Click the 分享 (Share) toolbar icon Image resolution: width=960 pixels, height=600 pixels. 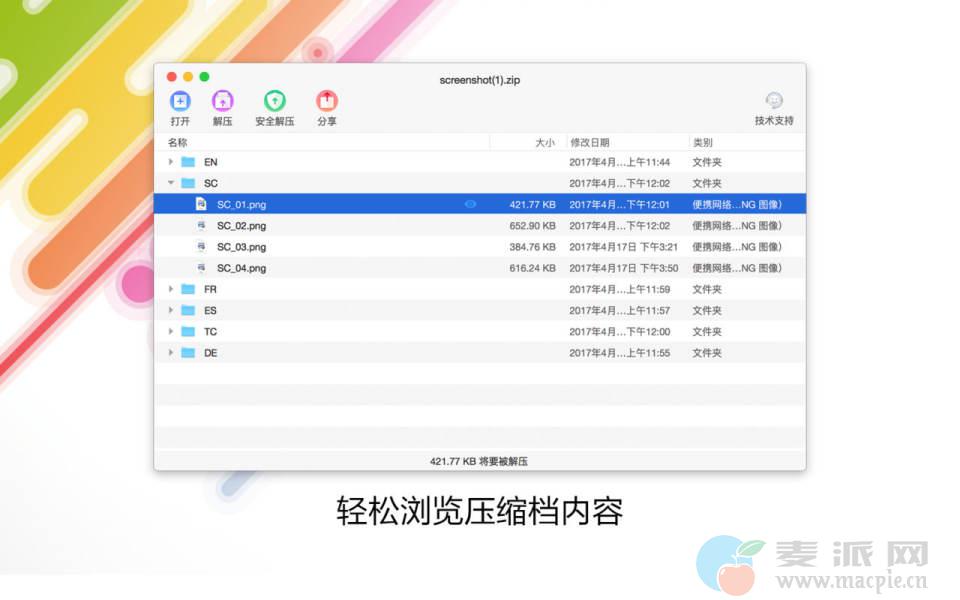click(x=326, y=101)
